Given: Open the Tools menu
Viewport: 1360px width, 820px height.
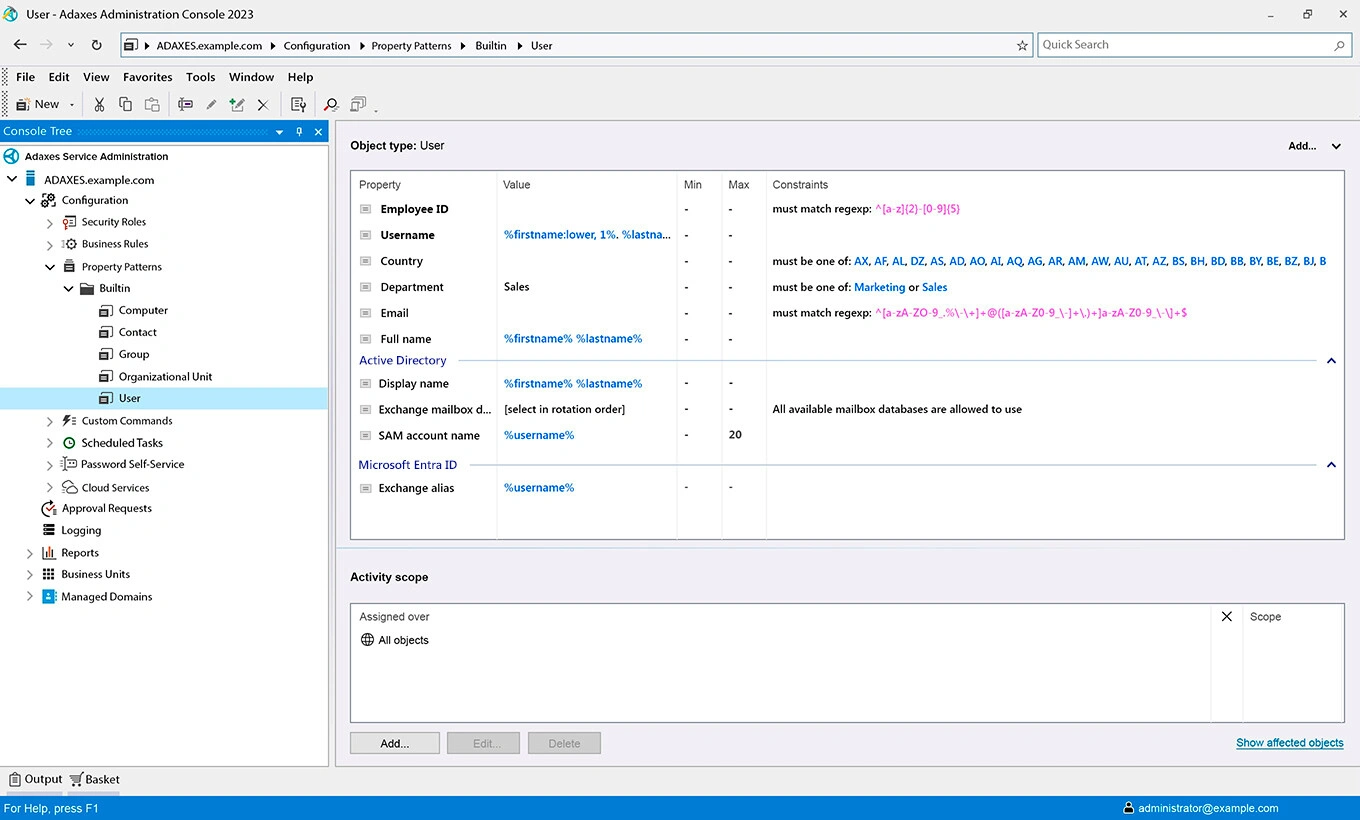Looking at the screenshot, I should pyautogui.click(x=200, y=77).
